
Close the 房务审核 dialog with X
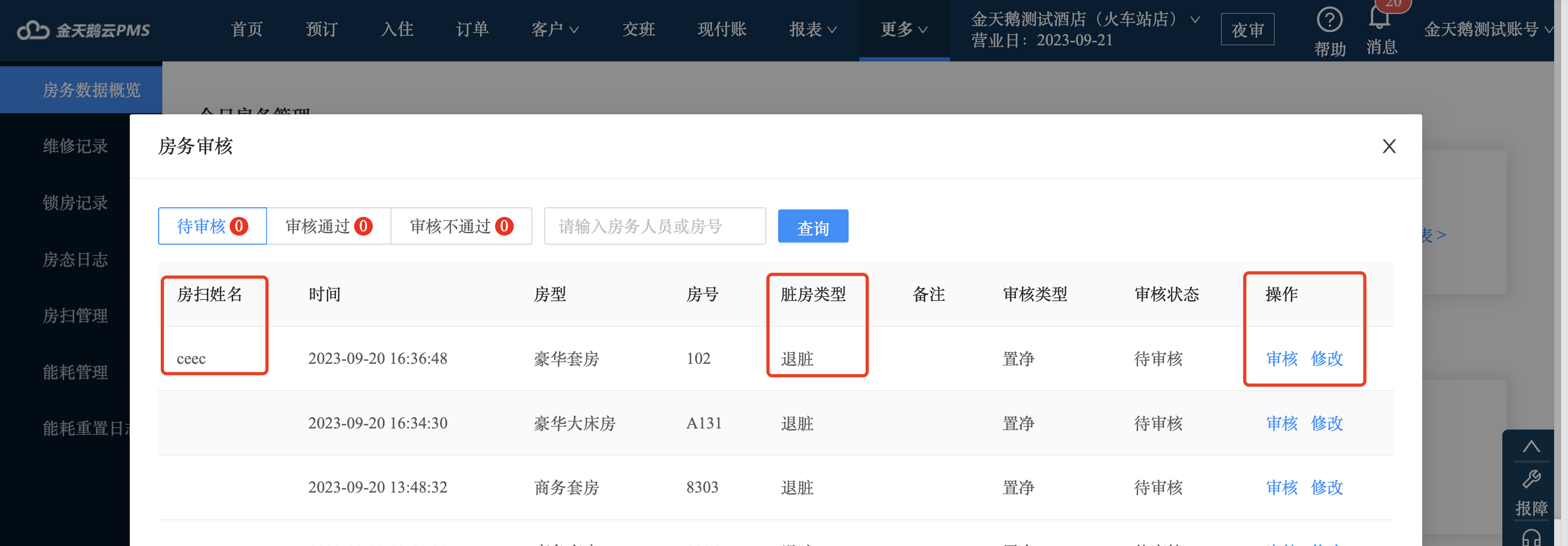point(1389,146)
